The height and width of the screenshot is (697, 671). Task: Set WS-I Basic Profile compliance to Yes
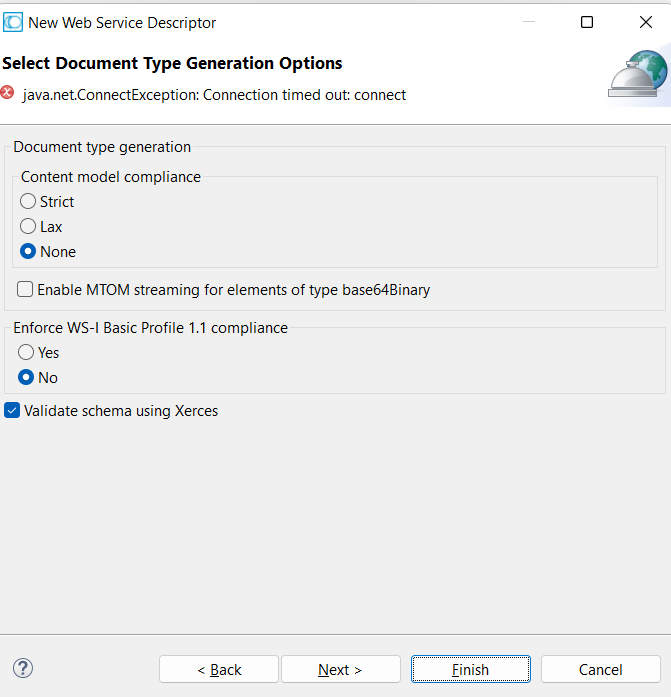pyautogui.click(x=27, y=353)
